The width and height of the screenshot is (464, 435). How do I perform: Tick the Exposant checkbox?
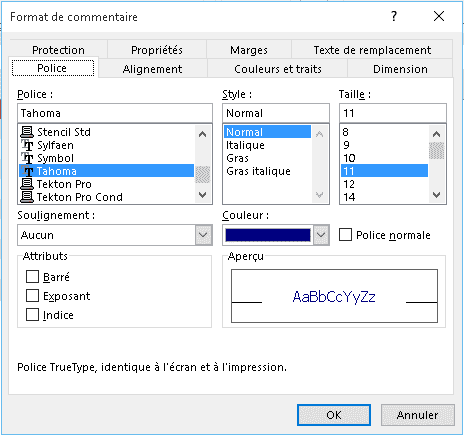32,296
